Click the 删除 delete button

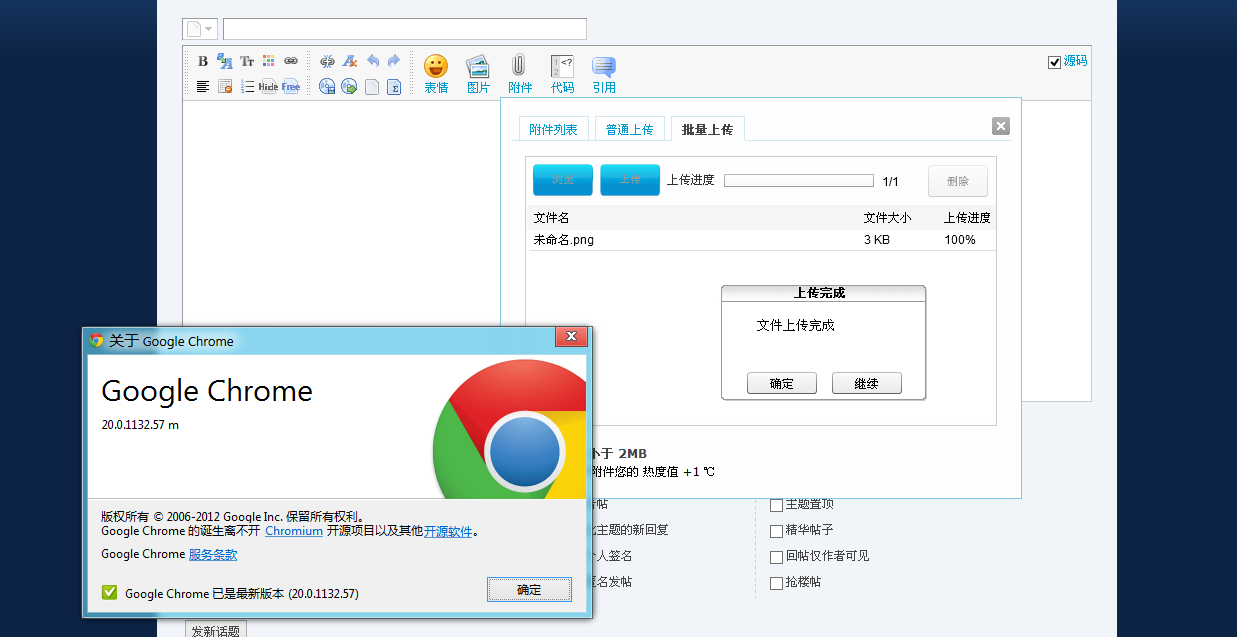pos(958,181)
